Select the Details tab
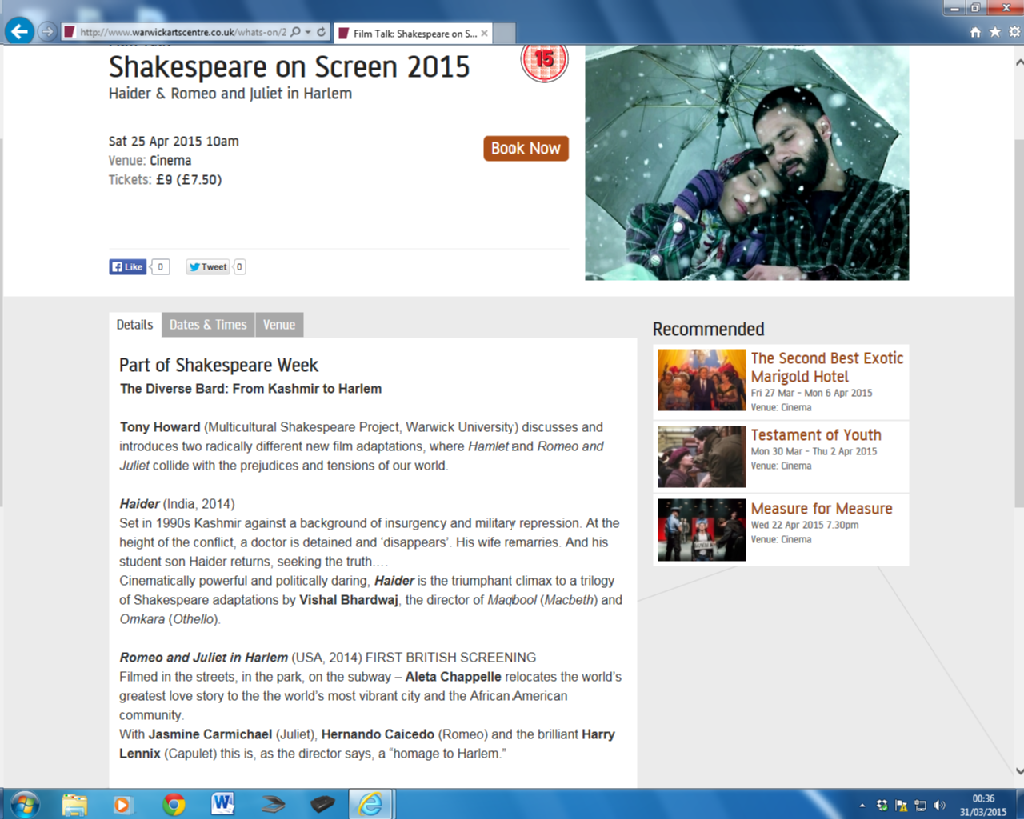The height and width of the screenshot is (819, 1024). pyautogui.click(x=135, y=325)
